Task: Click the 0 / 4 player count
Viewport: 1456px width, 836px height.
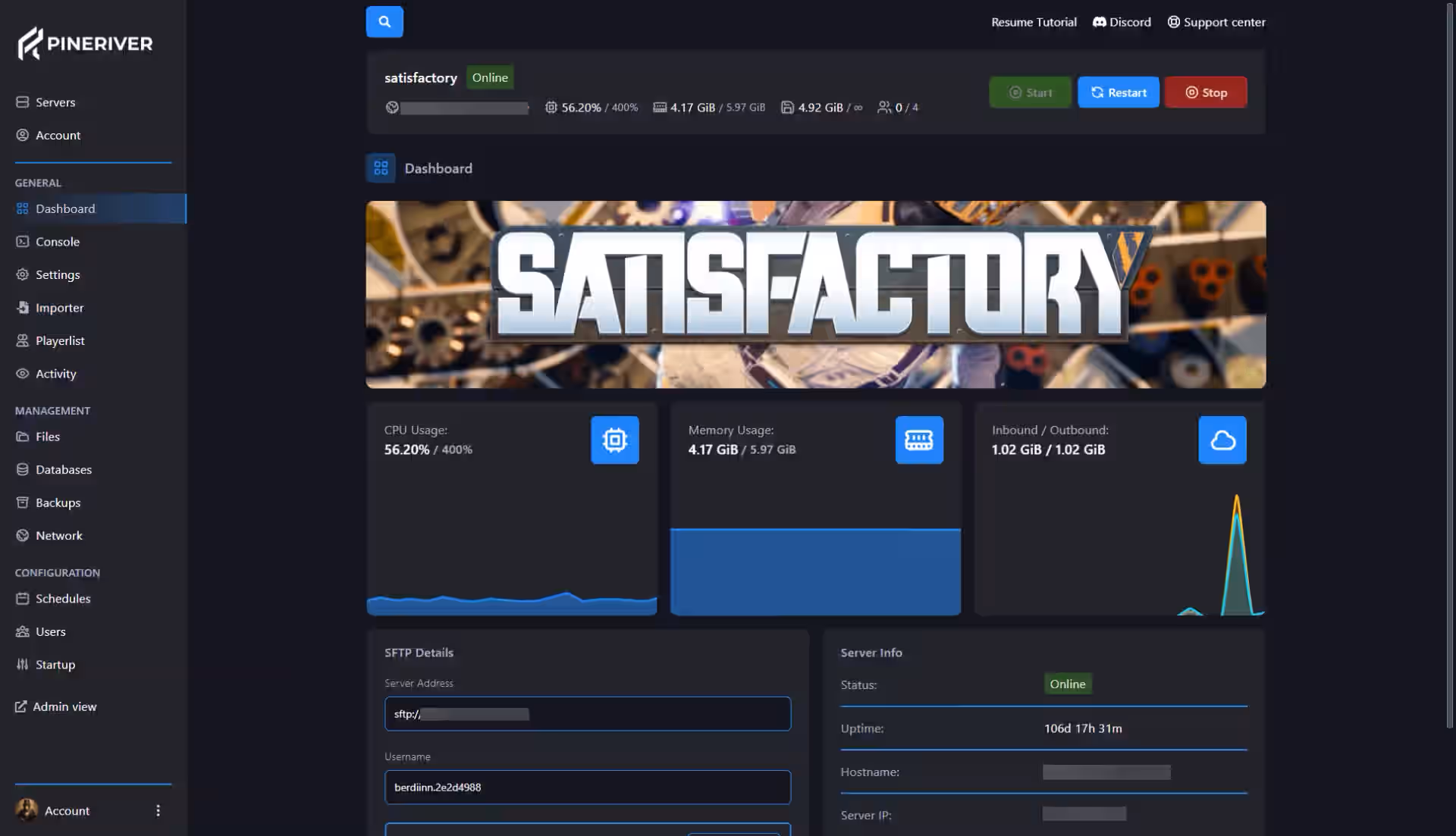Action: (898, 108)
